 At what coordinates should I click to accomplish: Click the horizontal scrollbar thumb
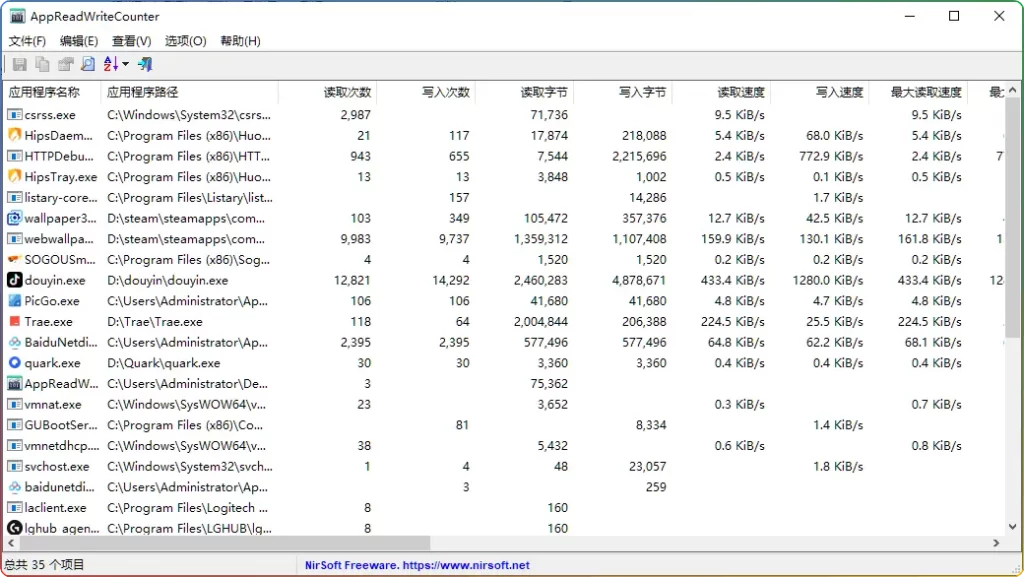[225, 543]
